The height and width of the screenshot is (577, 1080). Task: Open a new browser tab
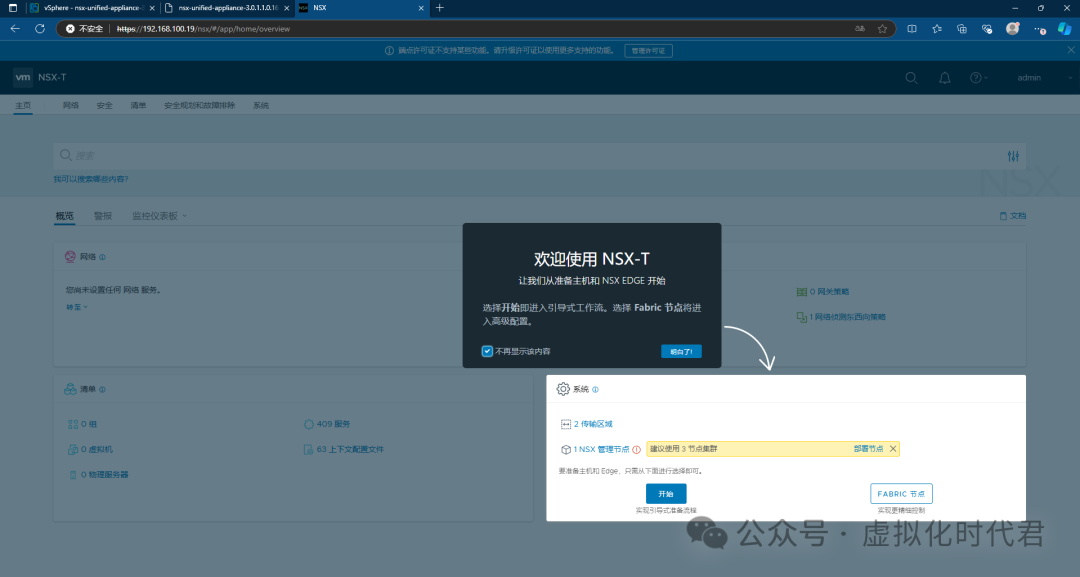click(x=439, y=8)
